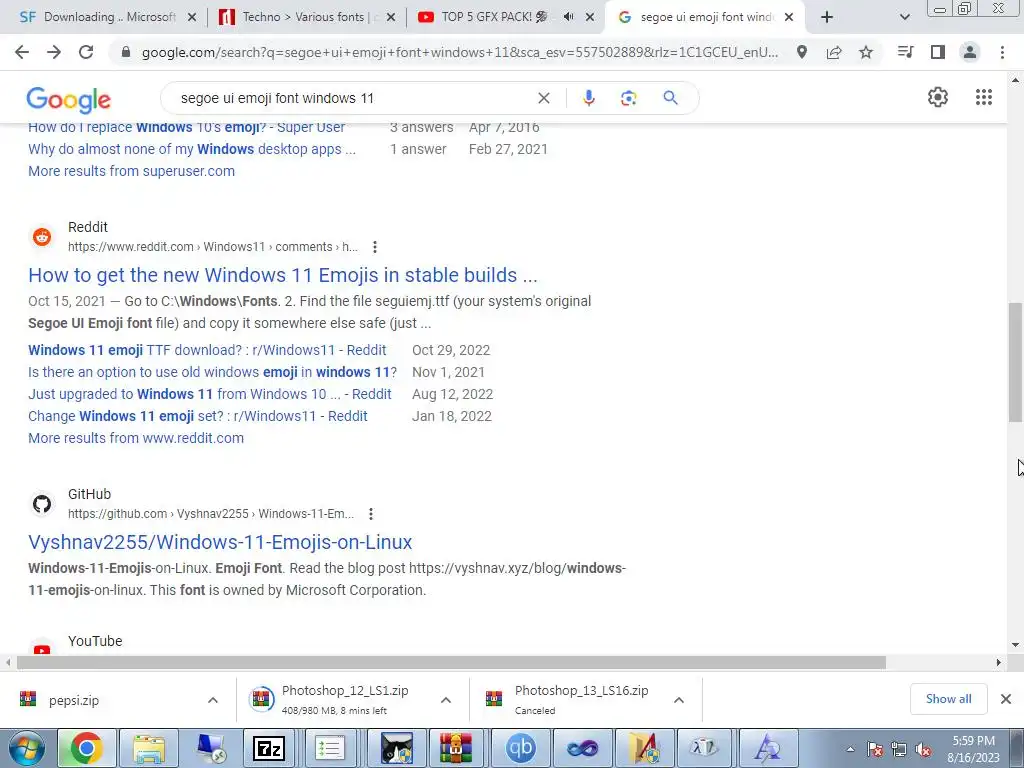Go forward to the next page
Image resolution: width=1024 pixels, height=768 pixels.
point(54,52)
